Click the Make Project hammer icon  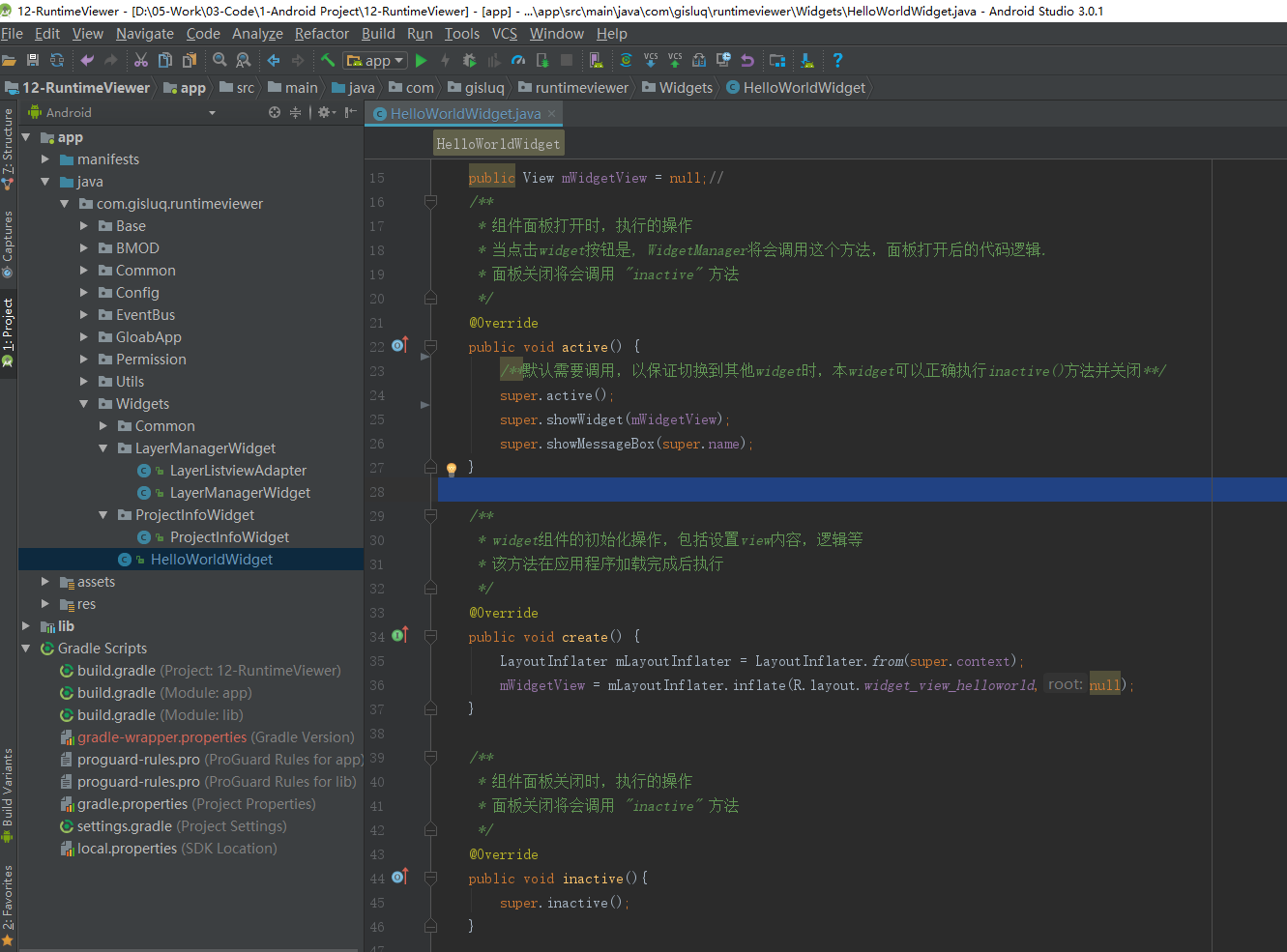328,60
